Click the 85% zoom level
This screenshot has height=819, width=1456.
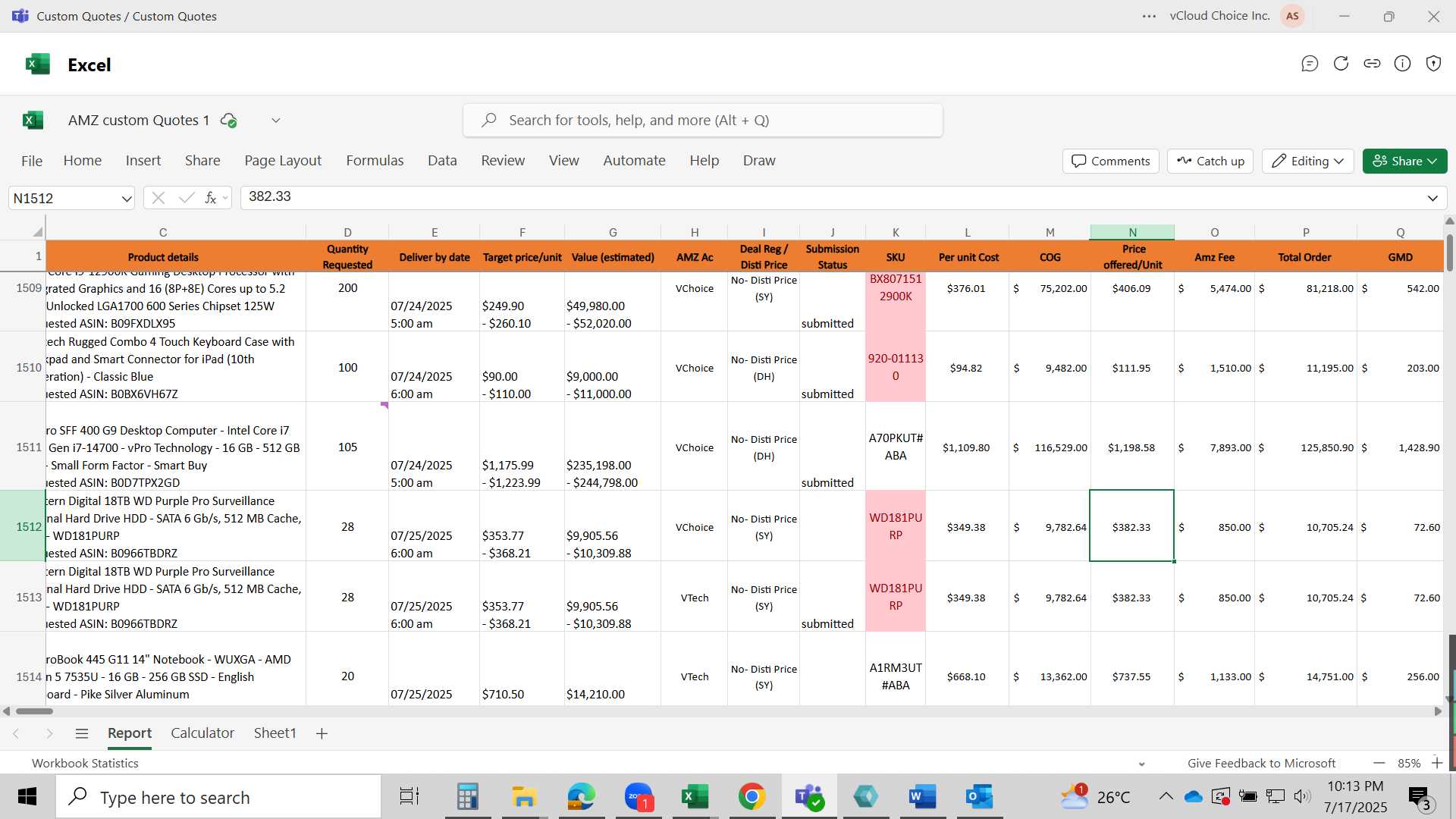[x=1409, y=763]
